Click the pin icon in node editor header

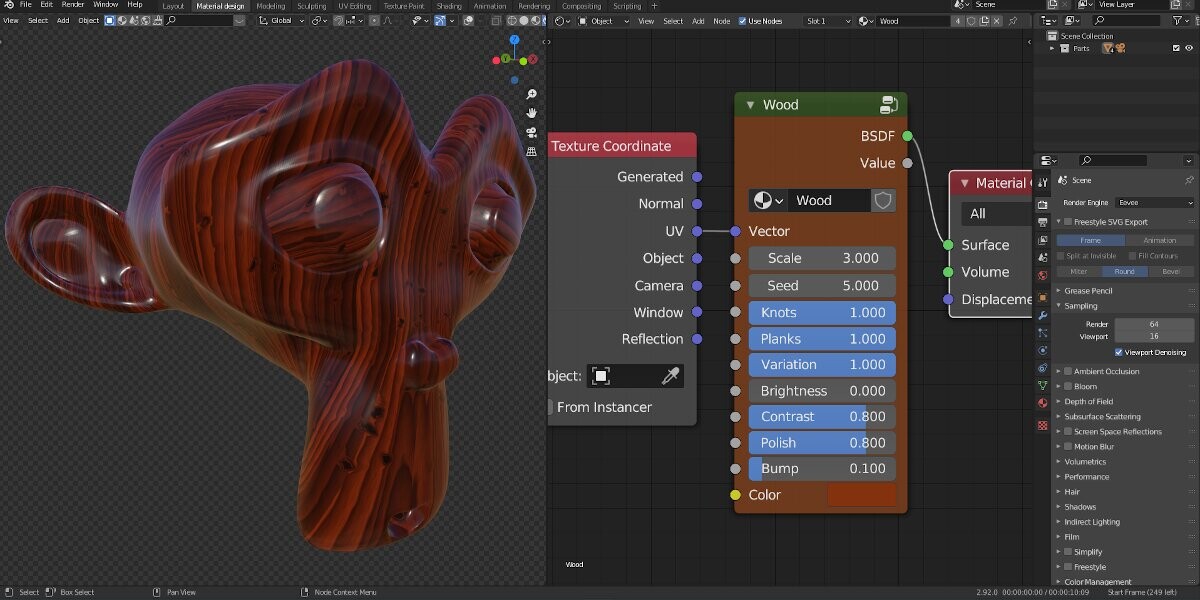pos(1012,20)
